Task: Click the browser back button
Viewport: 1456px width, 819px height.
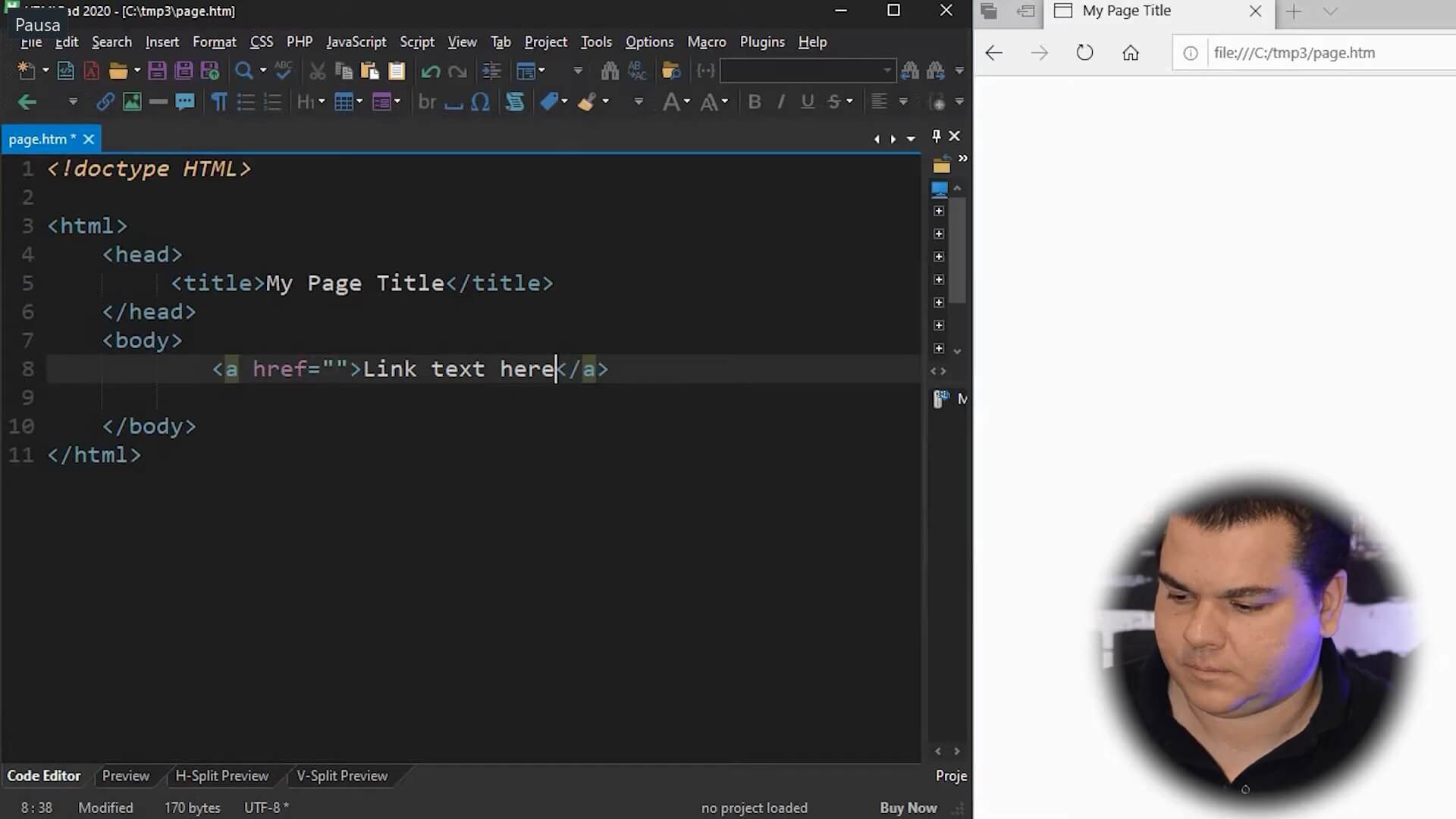Action: coord(993,52)
